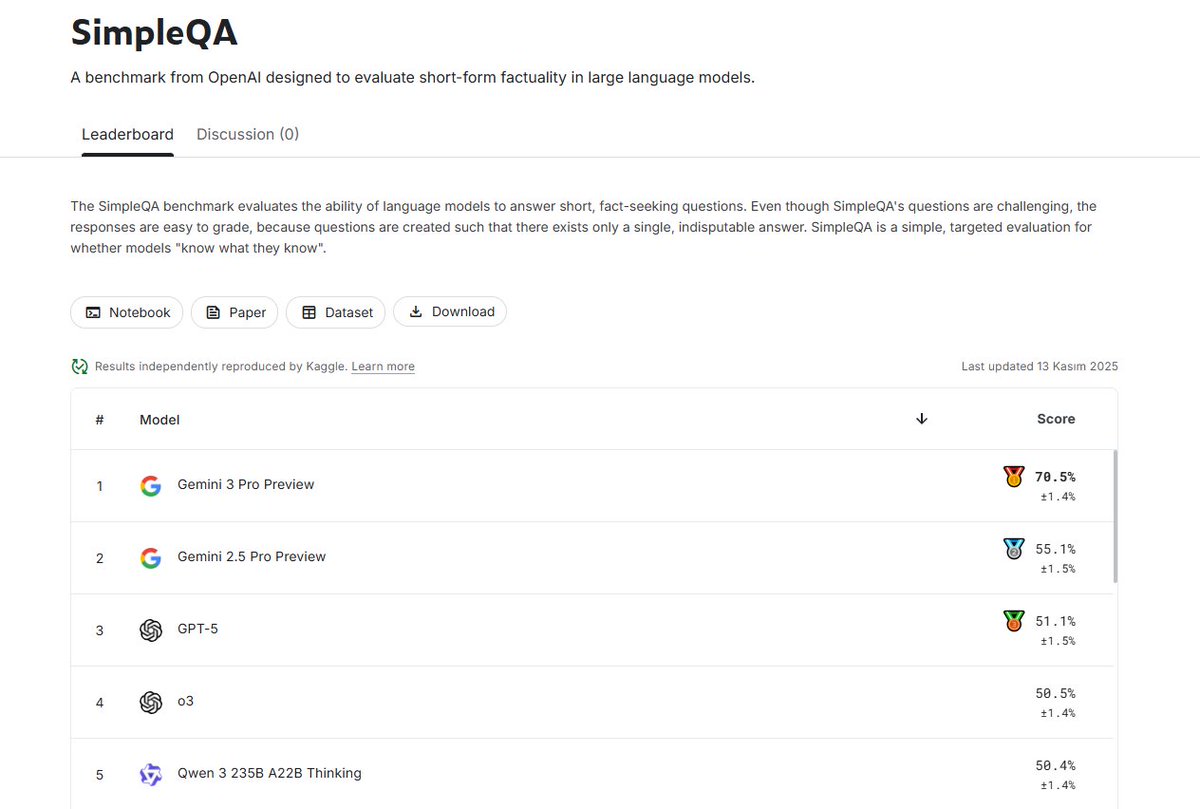
Task: Click the Google logo beside Gemini 3 Pro Preview
Action: (151, 486)
